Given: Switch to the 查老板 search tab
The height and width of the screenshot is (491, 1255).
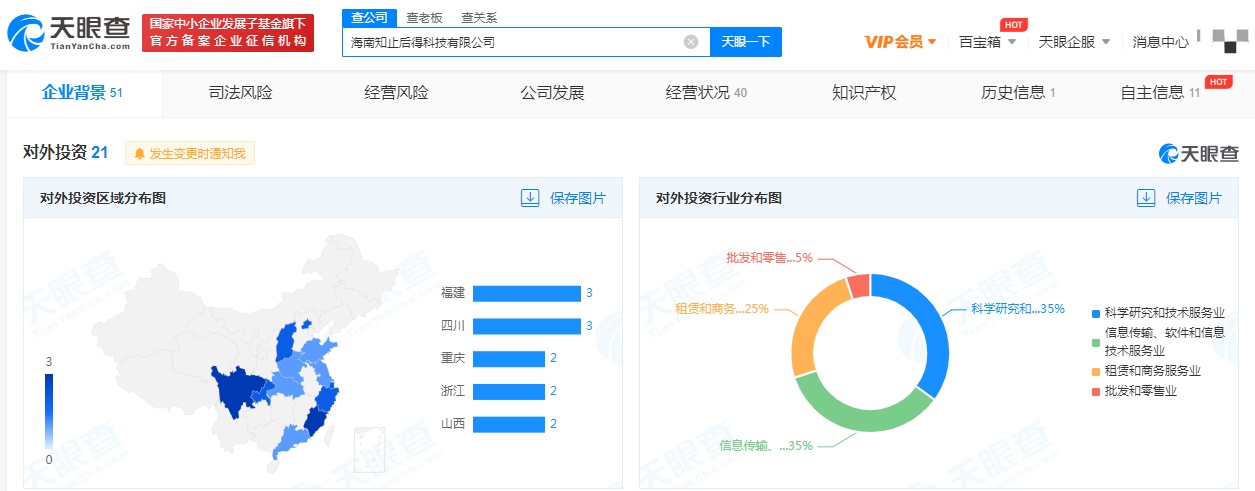Looking at the screenshot, I should (x=424, y=18).
